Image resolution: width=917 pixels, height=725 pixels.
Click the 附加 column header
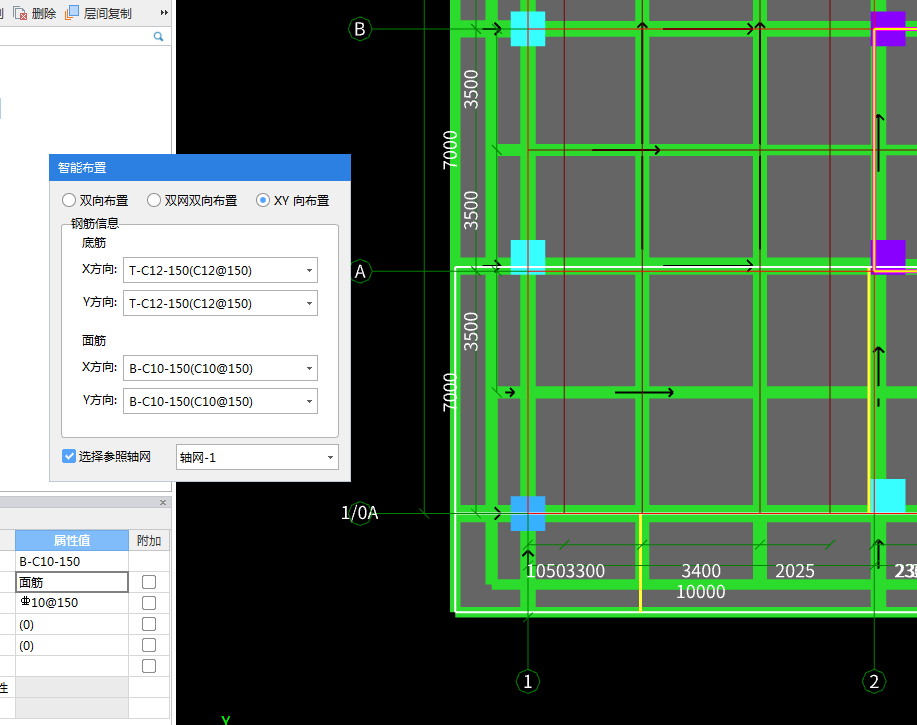pyautogui.click(x=149, y=540)
